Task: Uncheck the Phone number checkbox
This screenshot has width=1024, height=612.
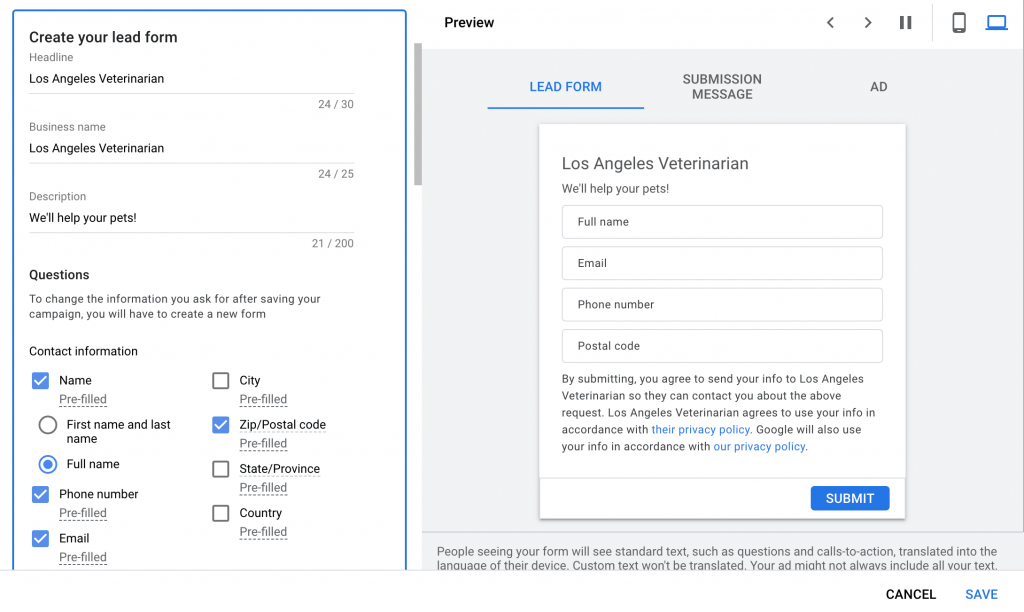Action: coord(40,494)
